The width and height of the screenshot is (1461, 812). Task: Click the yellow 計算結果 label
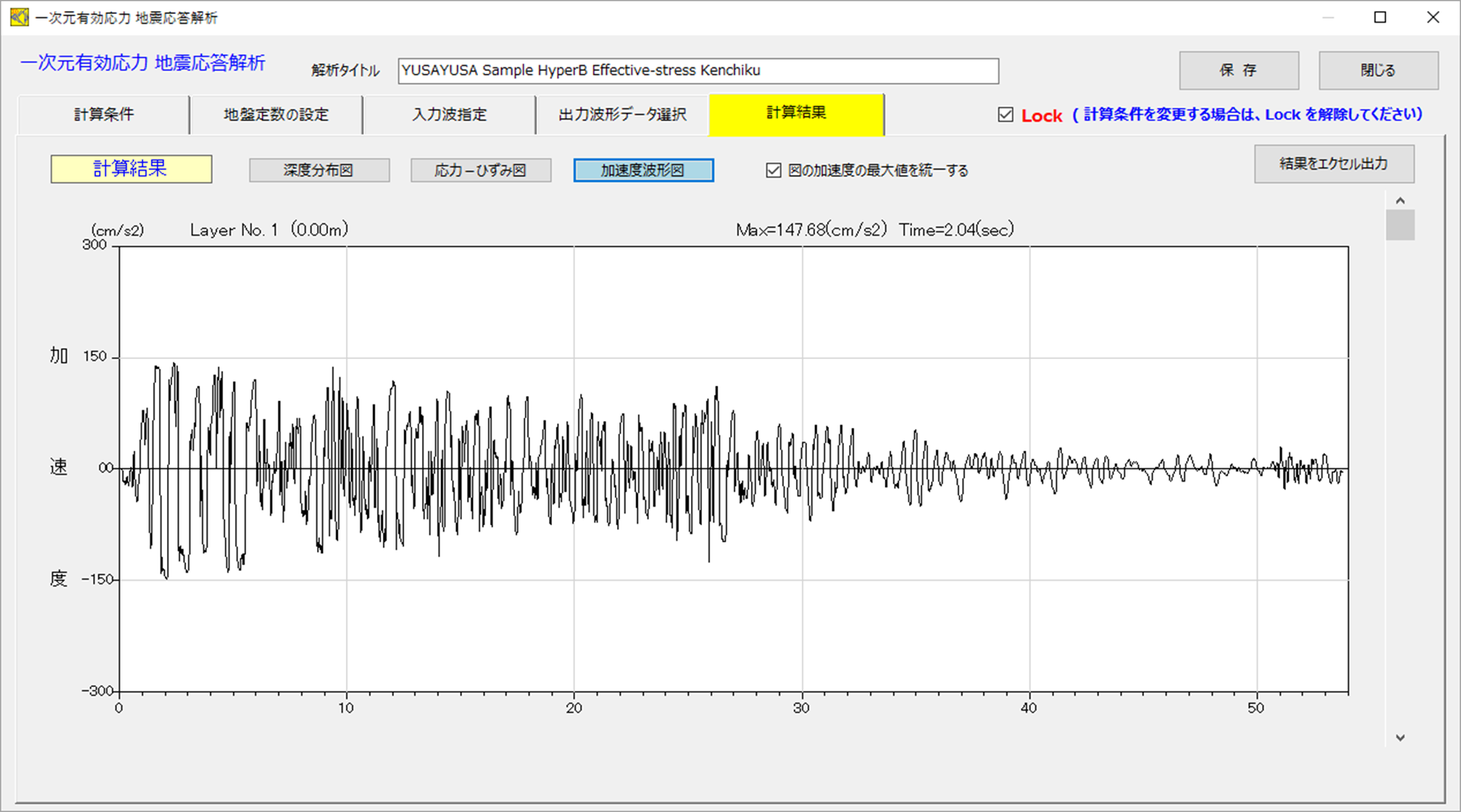pos(132,169)
